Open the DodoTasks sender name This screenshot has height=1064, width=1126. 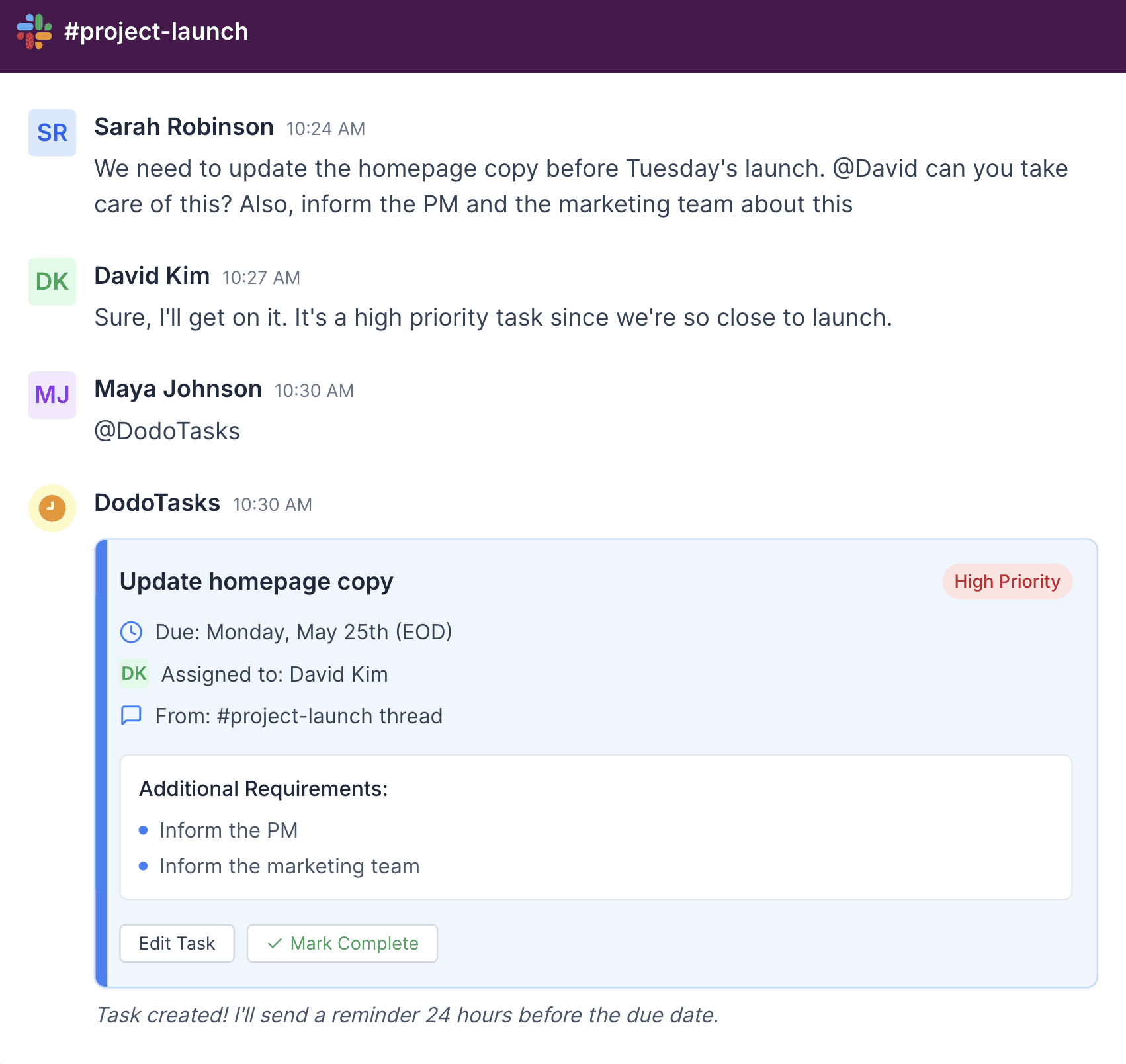[x=157, y=503]
